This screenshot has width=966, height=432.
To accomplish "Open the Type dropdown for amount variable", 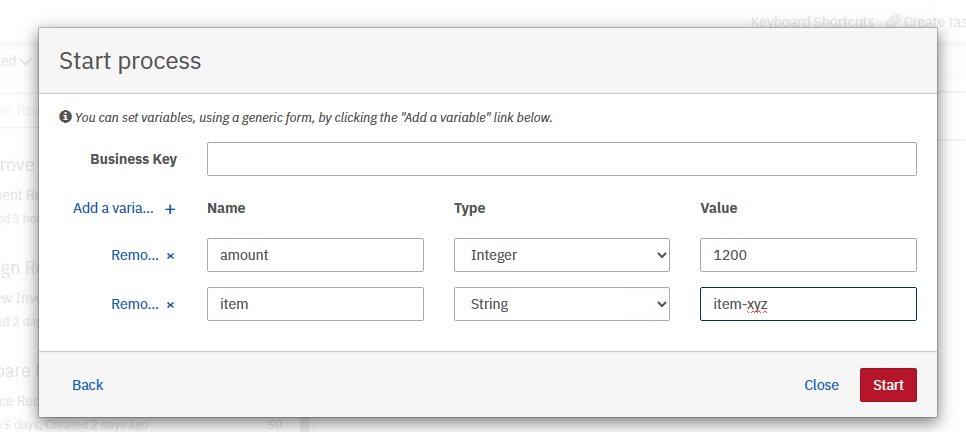I will [x=562, y=255].
